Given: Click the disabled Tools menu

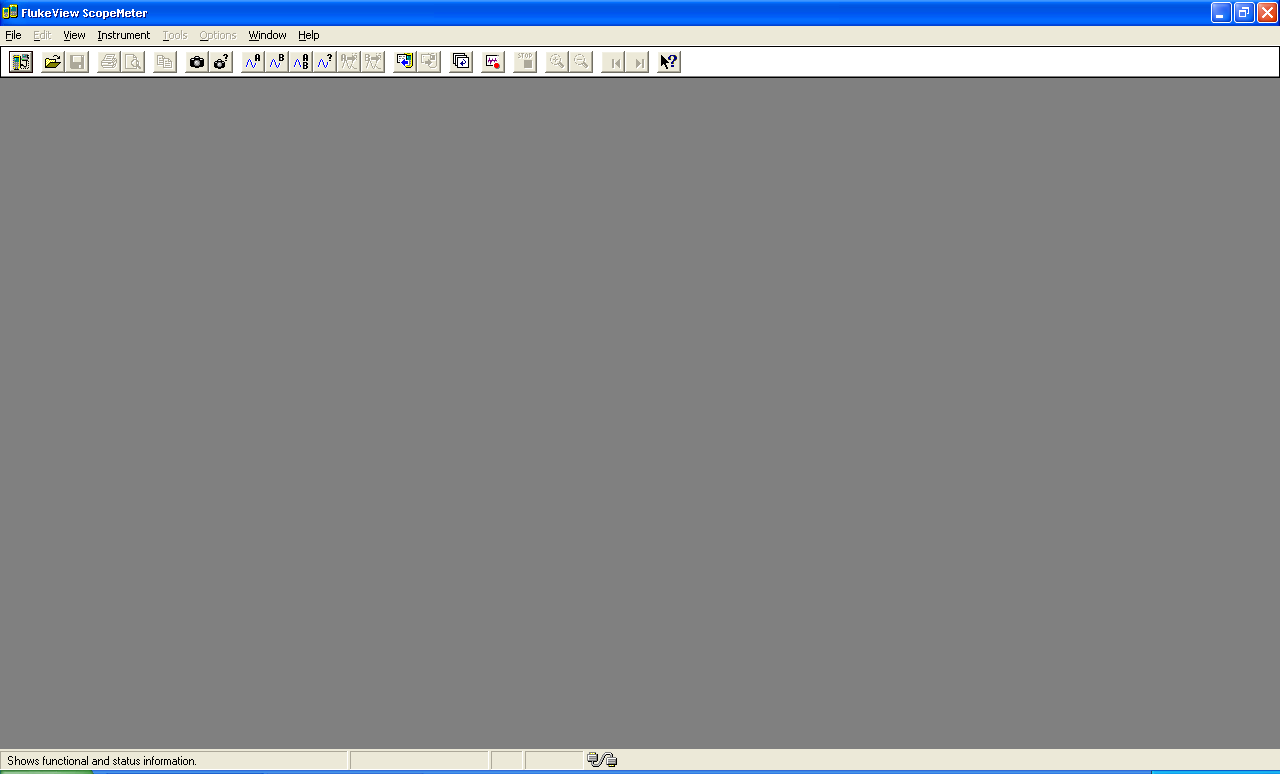Looking at the screenshot, I should click(175, 35).
